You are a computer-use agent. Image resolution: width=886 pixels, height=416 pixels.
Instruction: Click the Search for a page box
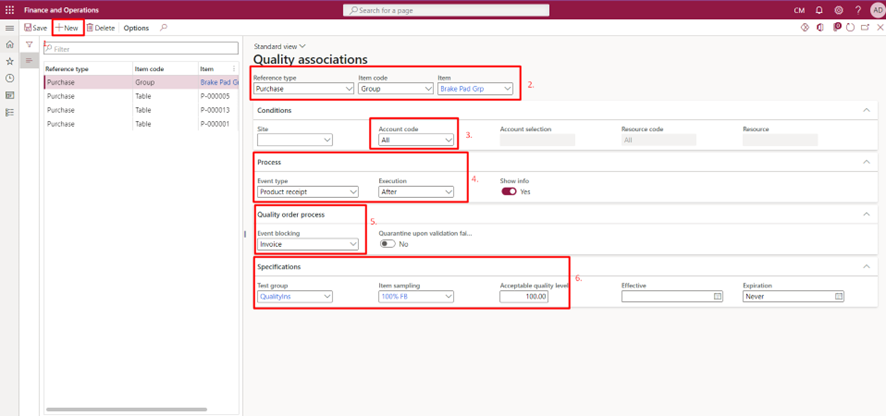(446, 10)
